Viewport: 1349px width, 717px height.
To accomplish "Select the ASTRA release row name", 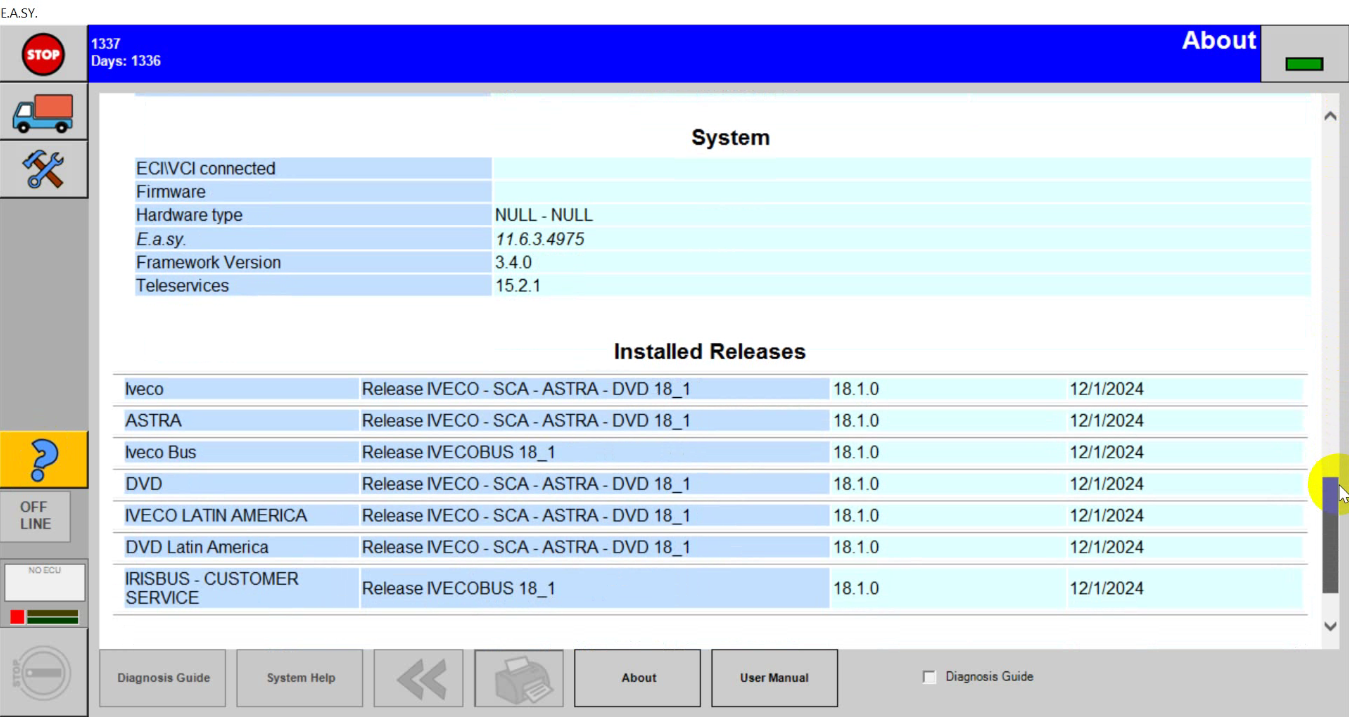I will [x=153, y=421].
